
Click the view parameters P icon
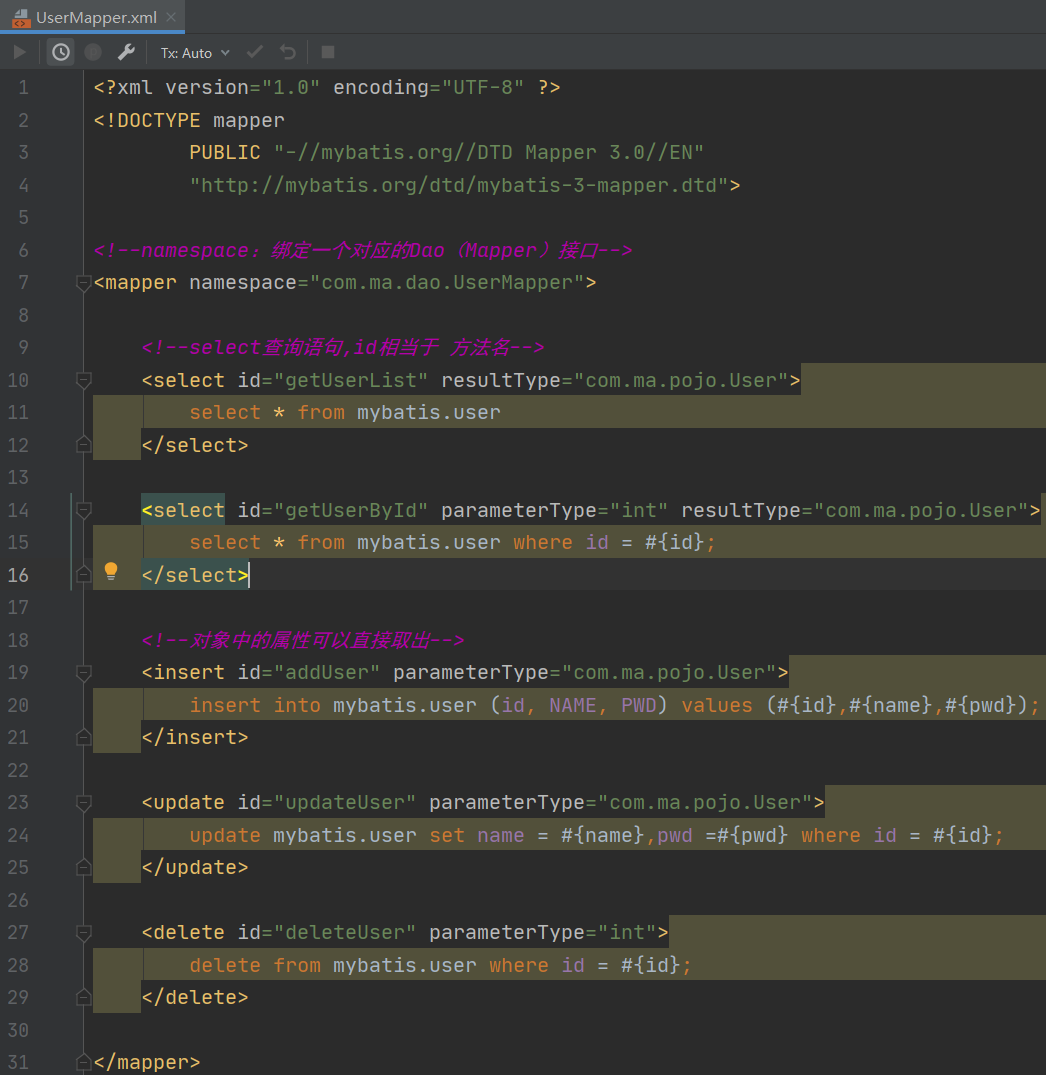93,52
